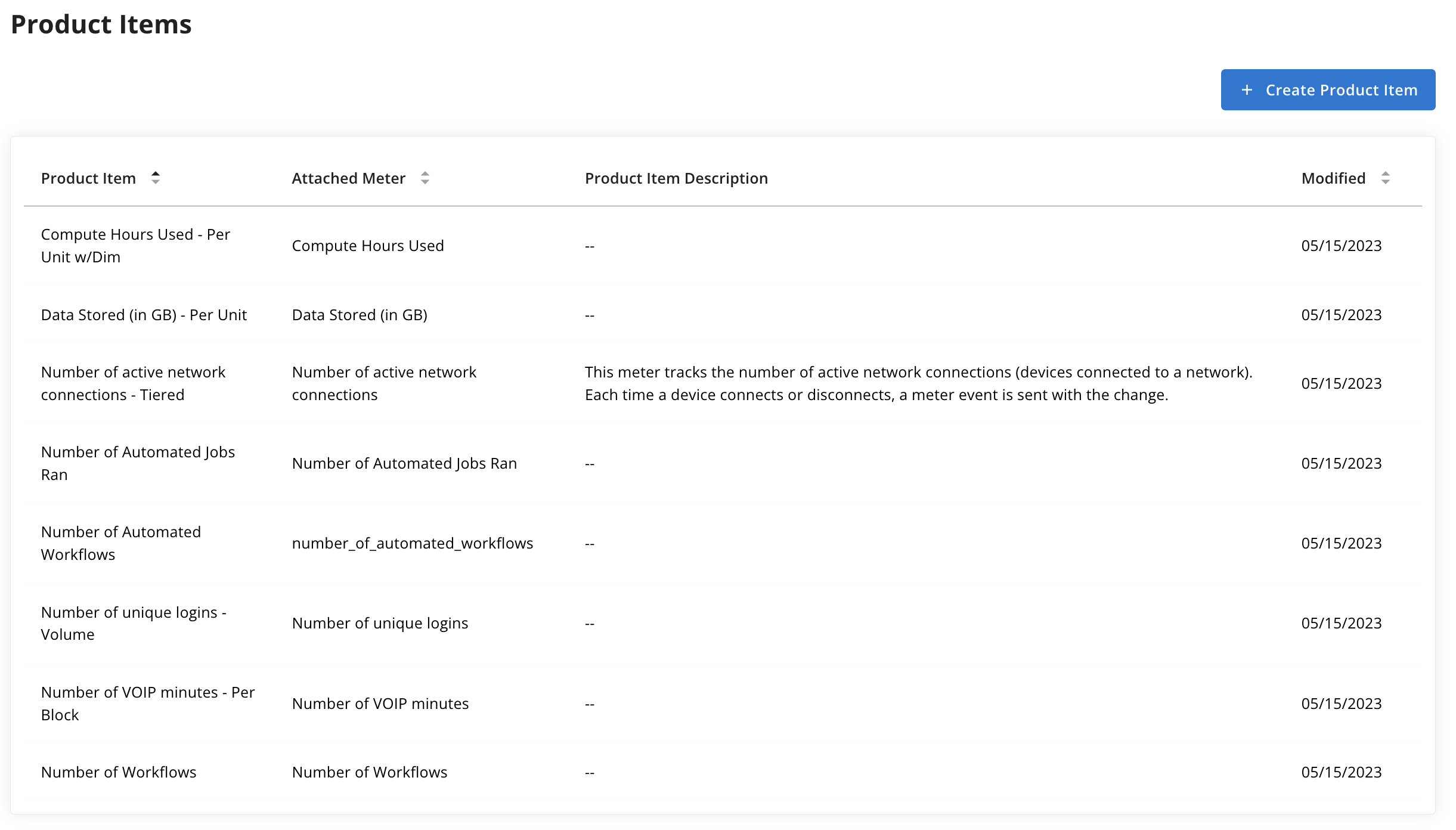Click the plus icon in Create button

(1247, 90)
